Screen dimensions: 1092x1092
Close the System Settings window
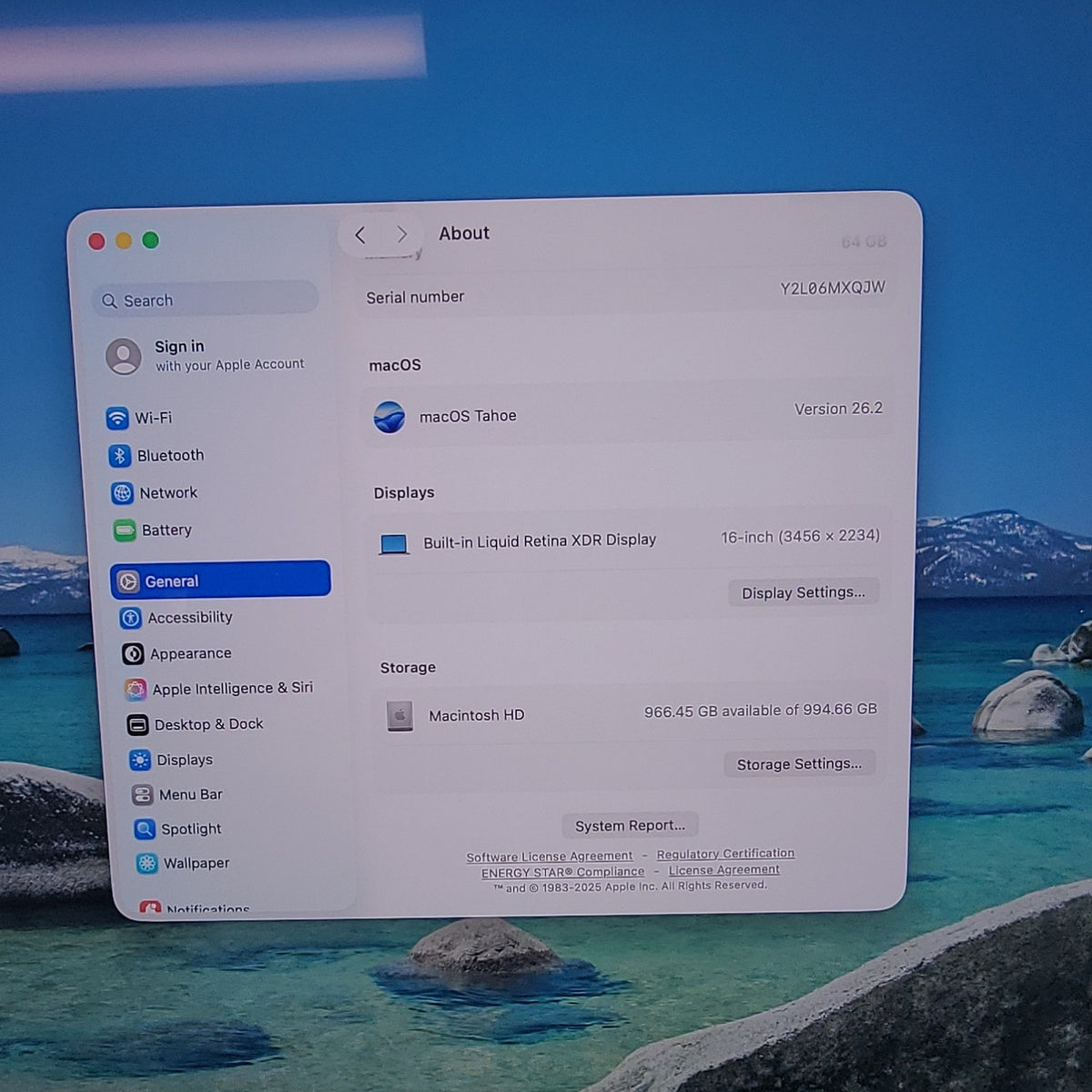[96, 241]
